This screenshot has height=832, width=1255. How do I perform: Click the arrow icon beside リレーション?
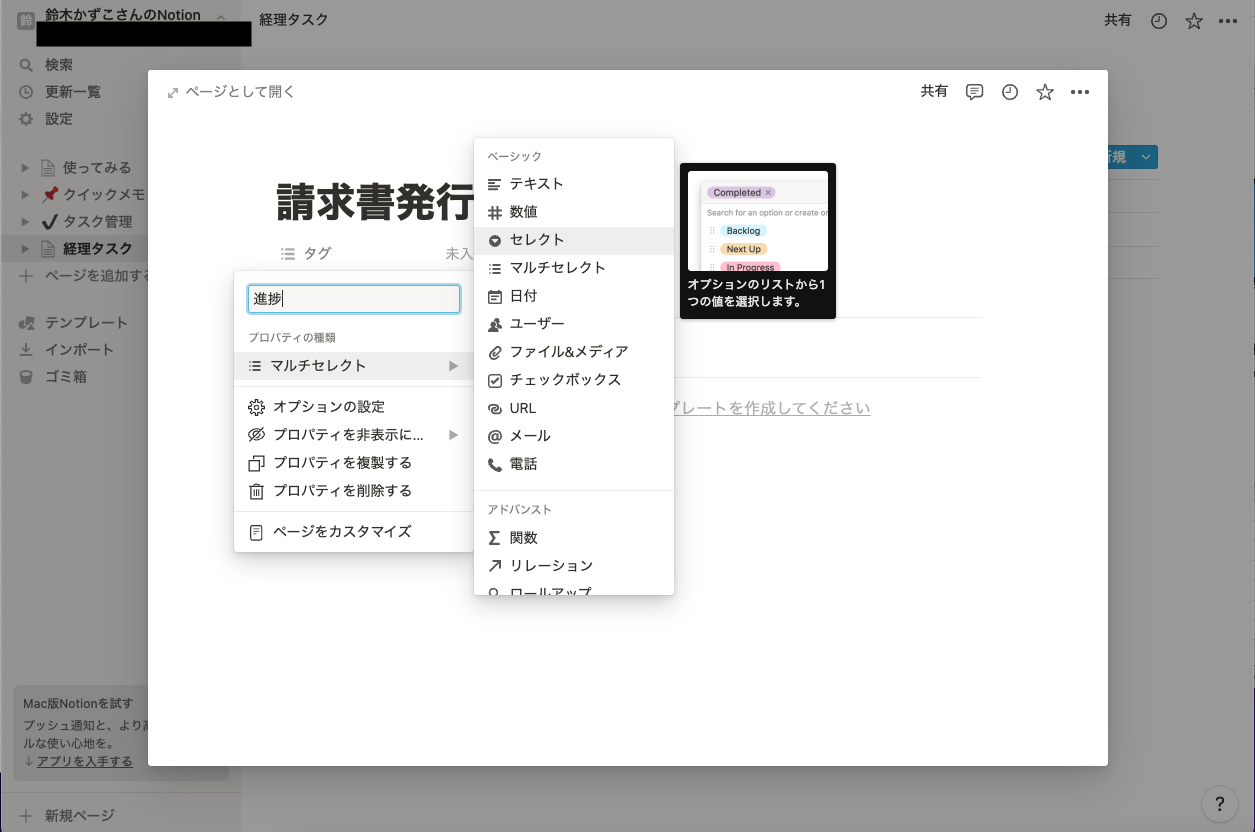pyautogui.click(x=494, y=566)
